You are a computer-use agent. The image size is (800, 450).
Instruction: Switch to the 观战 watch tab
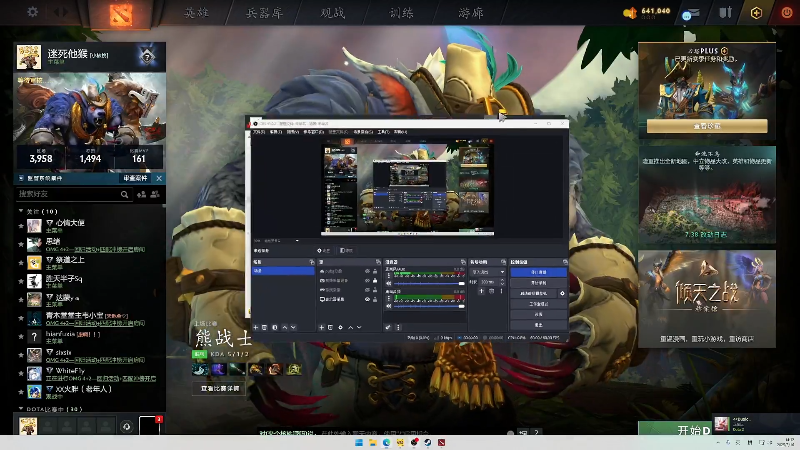tap(333, 13)
